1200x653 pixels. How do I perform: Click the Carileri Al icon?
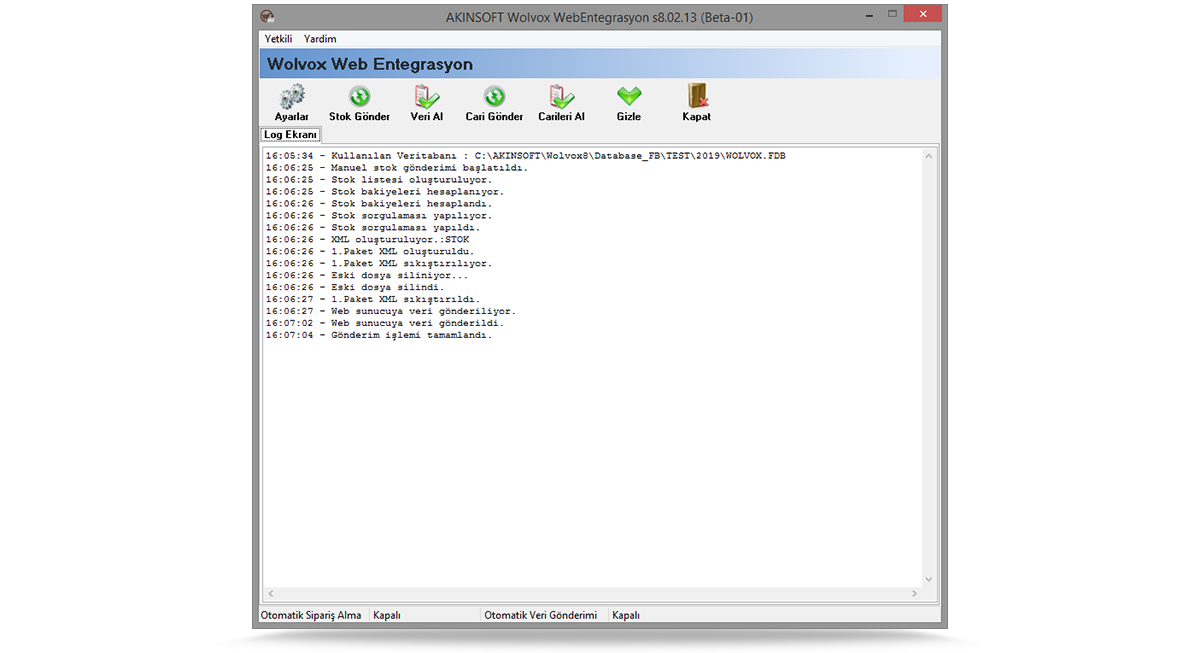[x=560, y=100]
